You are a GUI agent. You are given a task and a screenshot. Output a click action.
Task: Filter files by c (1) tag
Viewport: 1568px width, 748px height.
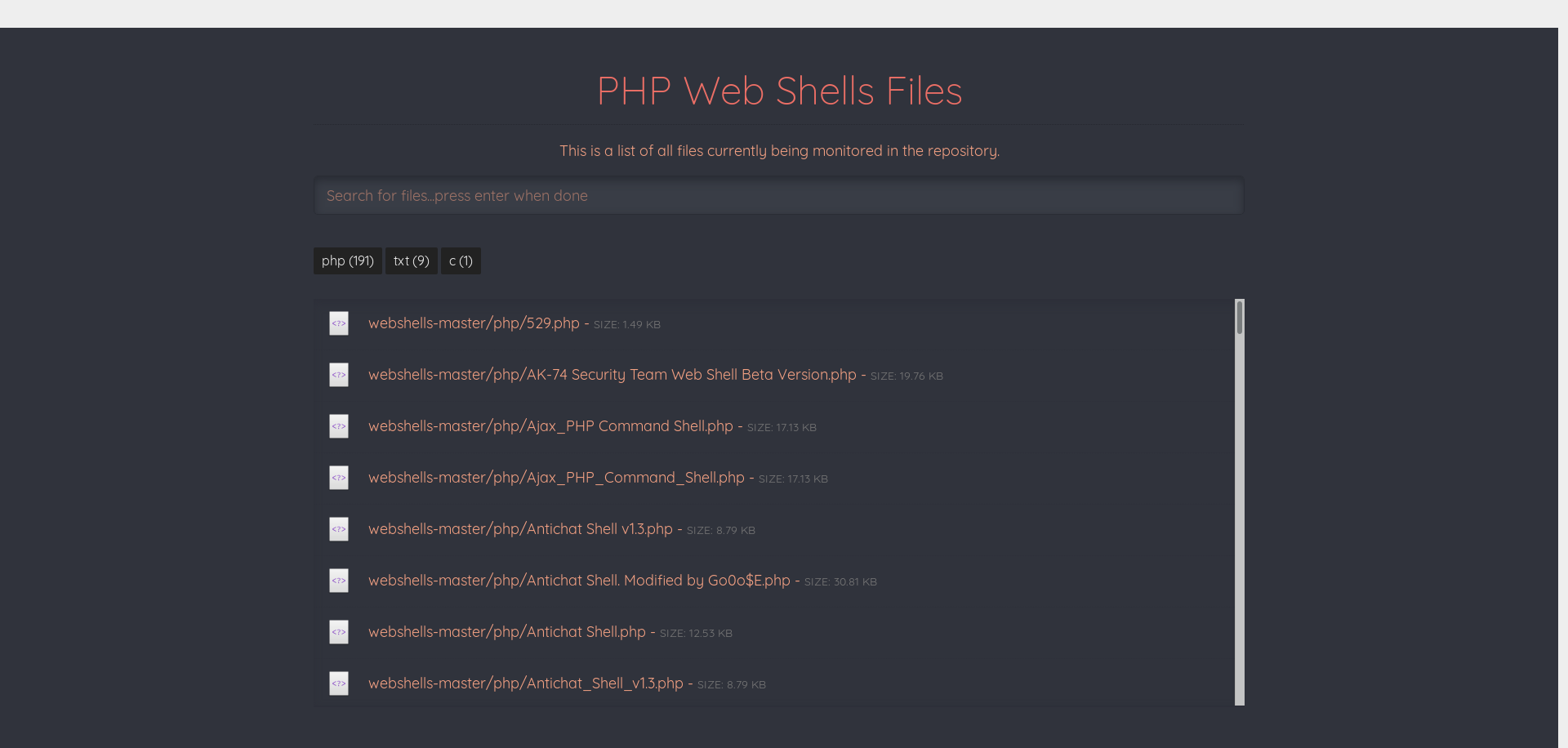point(461,260)
